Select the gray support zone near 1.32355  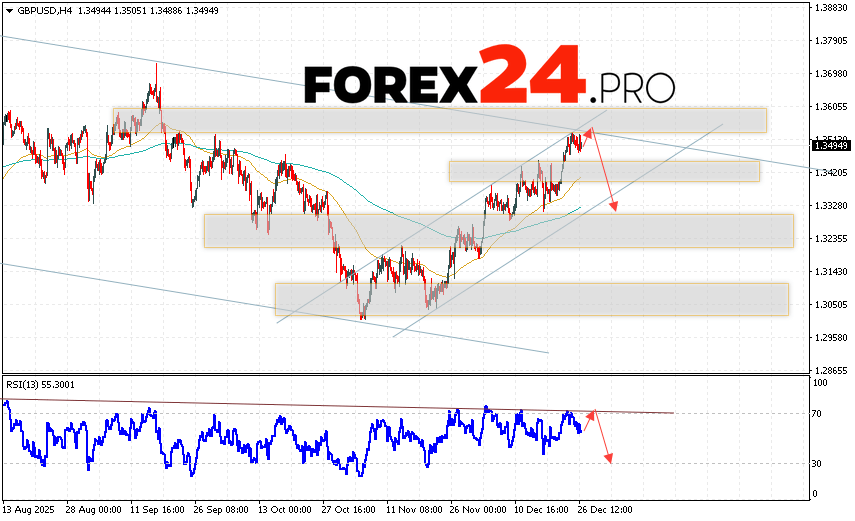tap(498, 230)
